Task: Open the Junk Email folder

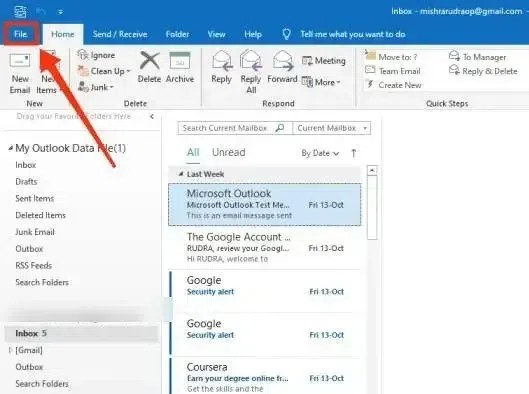Action: coord(35,232)
